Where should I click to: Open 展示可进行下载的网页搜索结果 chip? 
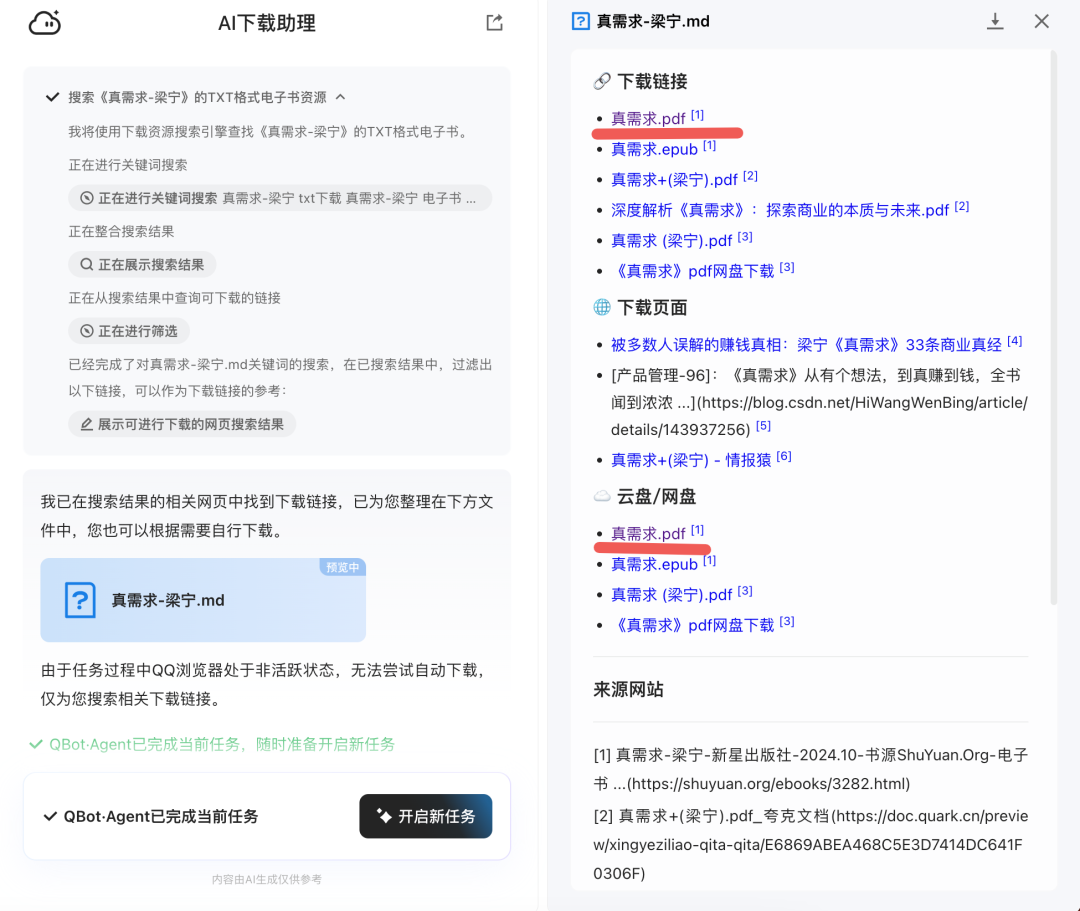(x=182, y=424)
